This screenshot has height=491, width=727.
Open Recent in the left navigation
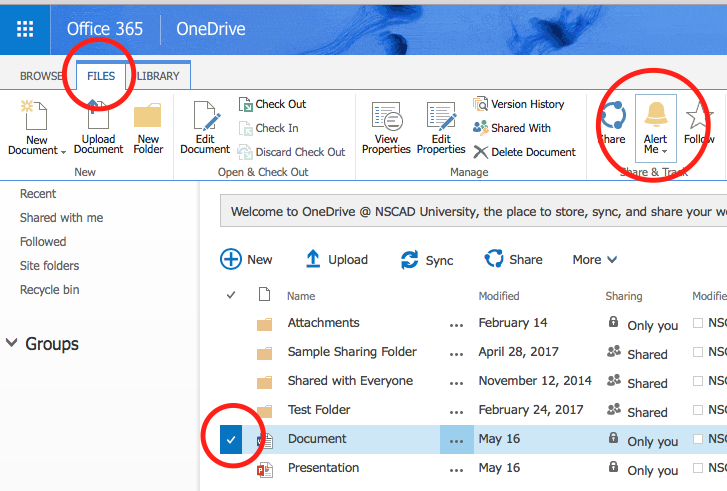click(x=38, y=194)
